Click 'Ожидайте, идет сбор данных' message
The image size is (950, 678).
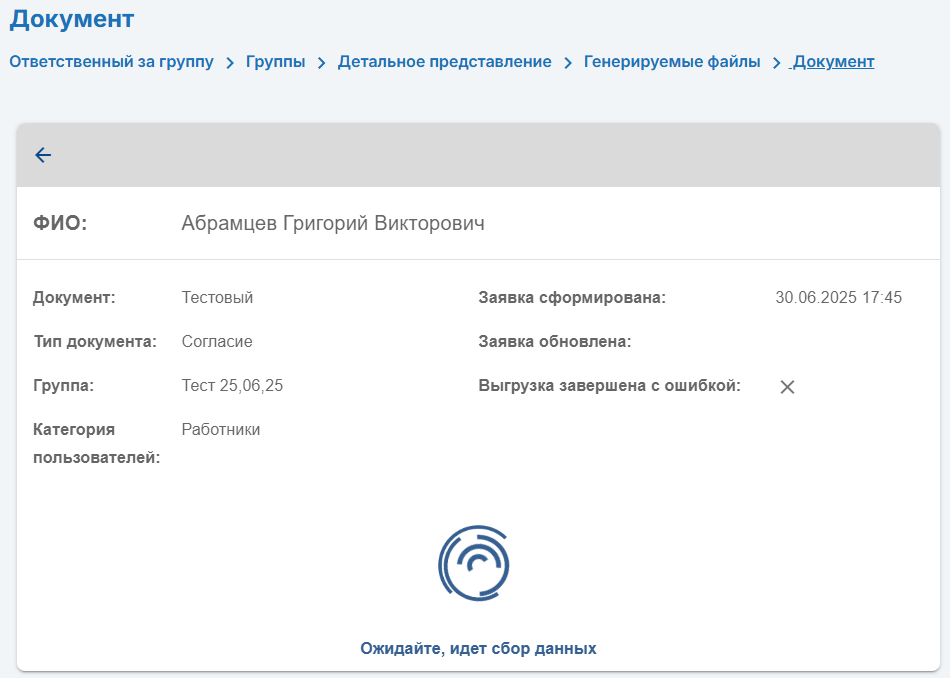coord(478,648)
